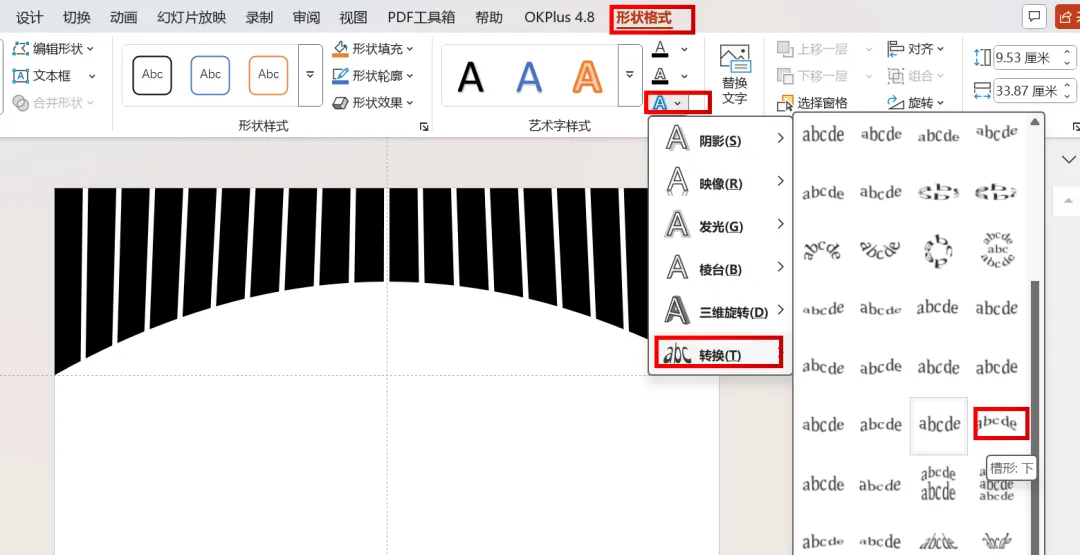
Task: Choose the 转换(T) transform menu item
Action: click(720, 355)
